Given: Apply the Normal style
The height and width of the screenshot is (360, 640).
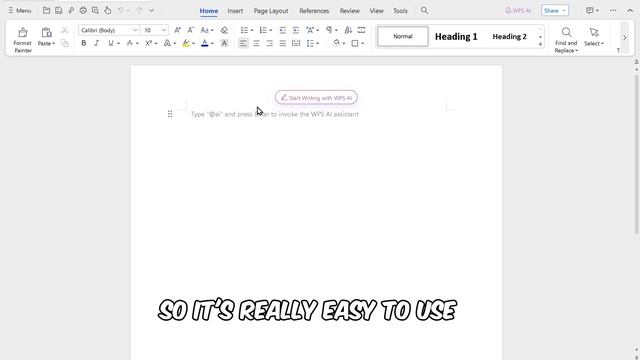Looking at the screenshot, I should click(403, 36).
